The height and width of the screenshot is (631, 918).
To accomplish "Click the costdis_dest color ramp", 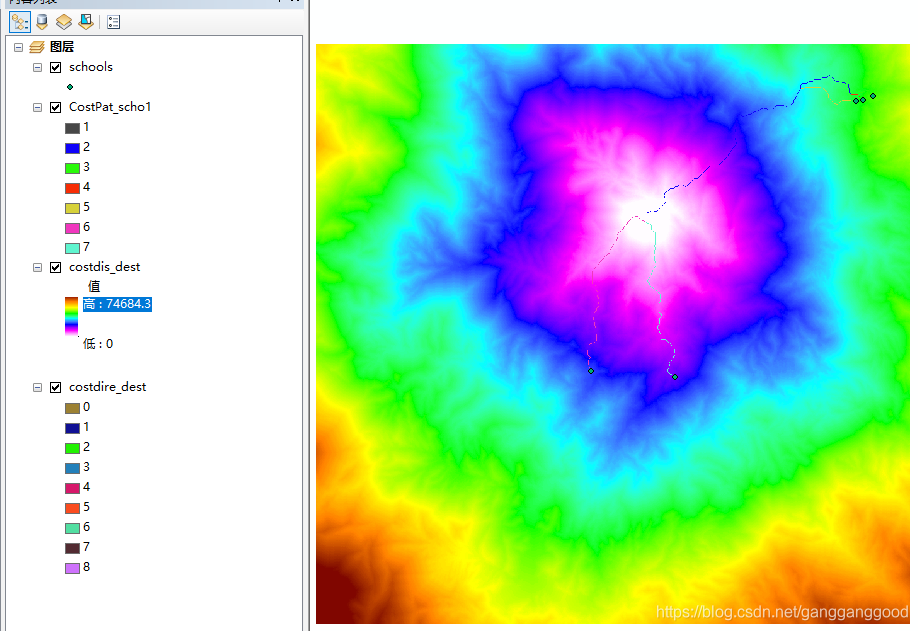I will [71, 316].
